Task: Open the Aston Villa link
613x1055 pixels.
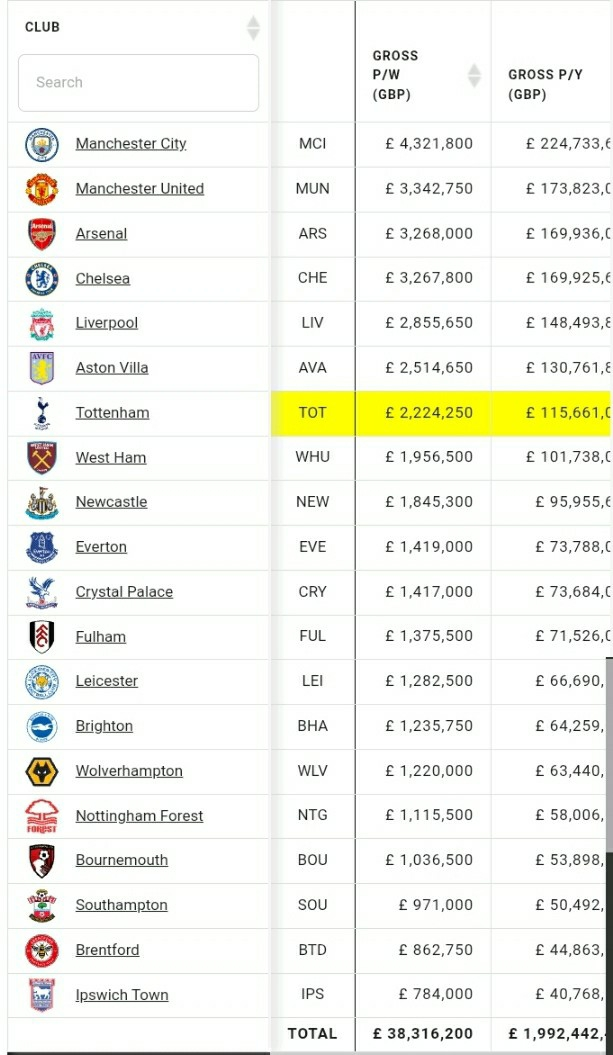Action: point(112,368)
